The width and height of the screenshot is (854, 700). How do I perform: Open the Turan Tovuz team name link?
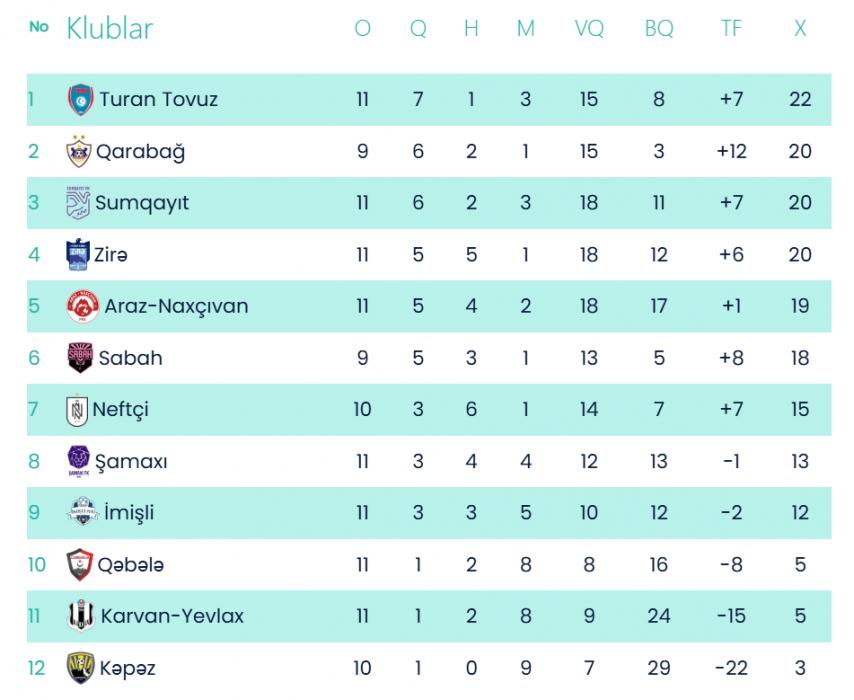[156, 100]
